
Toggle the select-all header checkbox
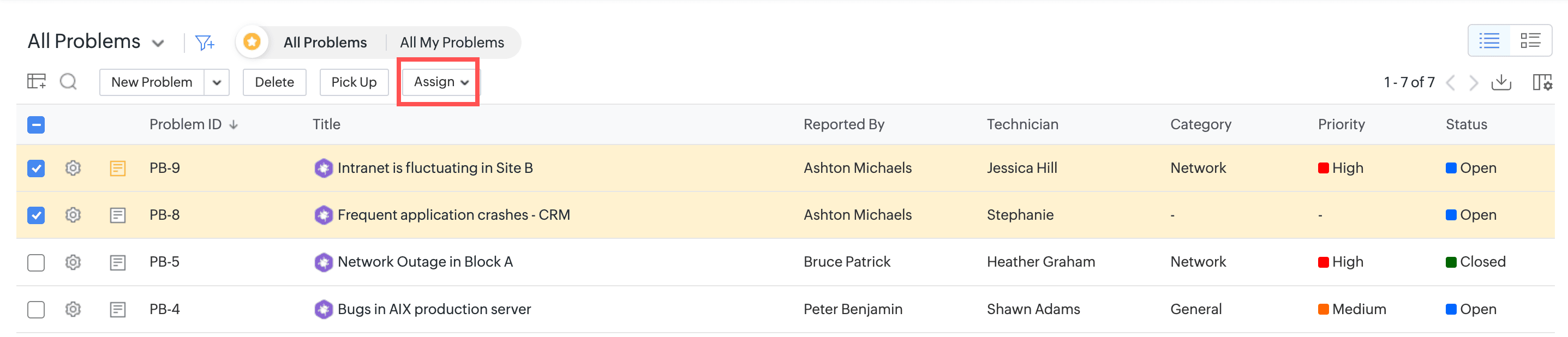point(36,125)
